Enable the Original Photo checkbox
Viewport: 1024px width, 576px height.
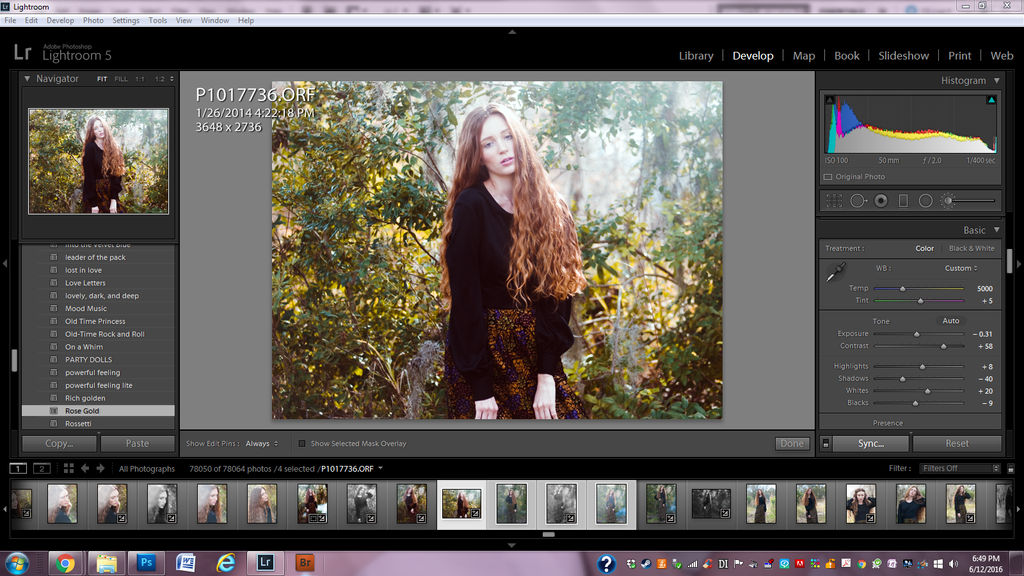click(827, 177)
